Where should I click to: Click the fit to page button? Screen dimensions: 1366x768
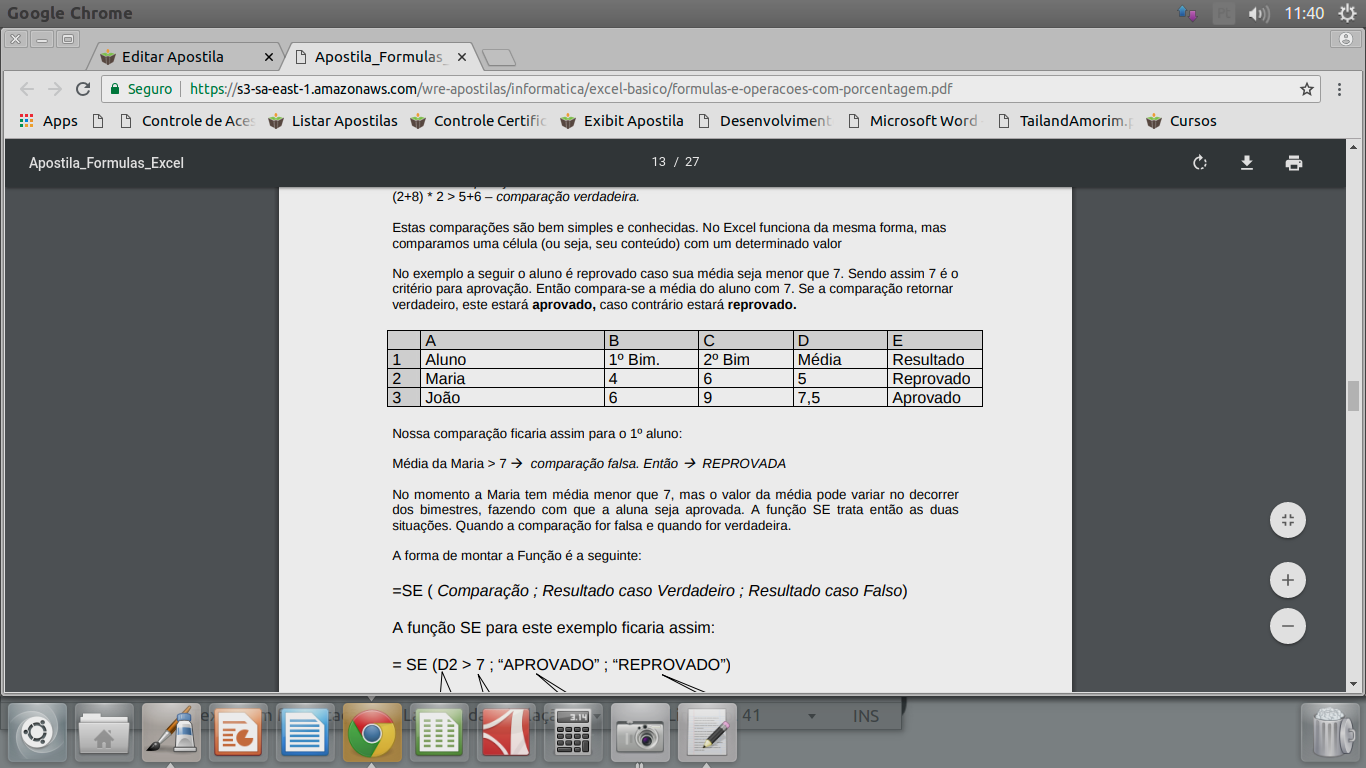click(1288, 520)
